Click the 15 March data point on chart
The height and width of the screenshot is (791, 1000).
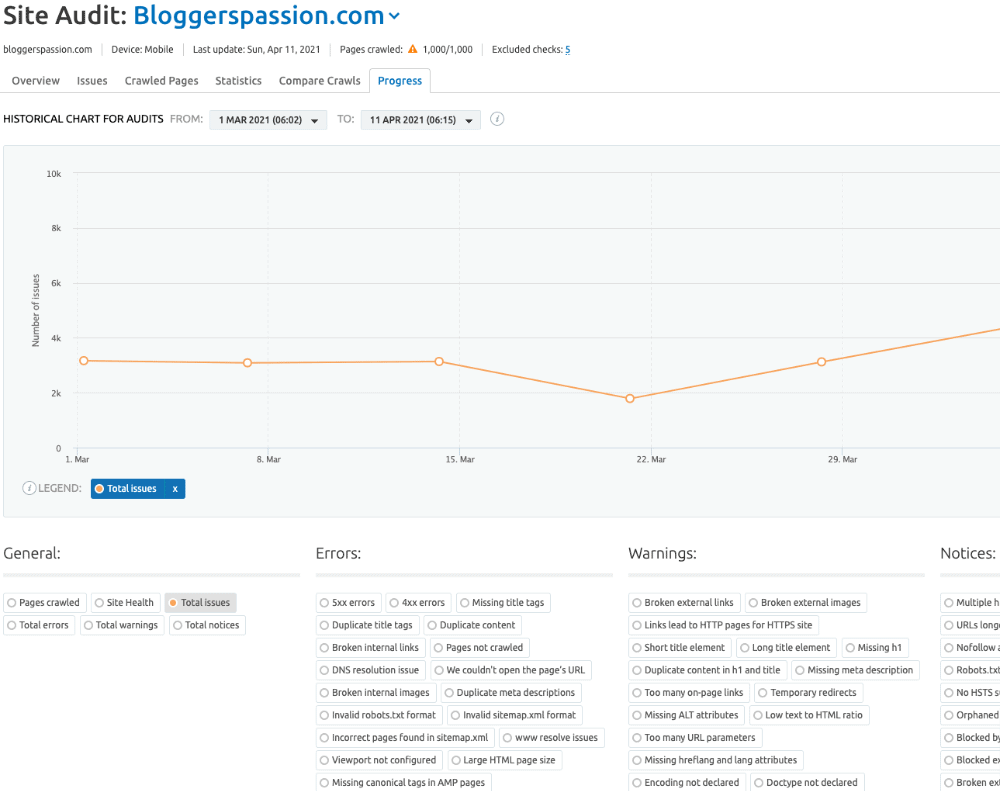pyautogui.click(x=439, y=362)
